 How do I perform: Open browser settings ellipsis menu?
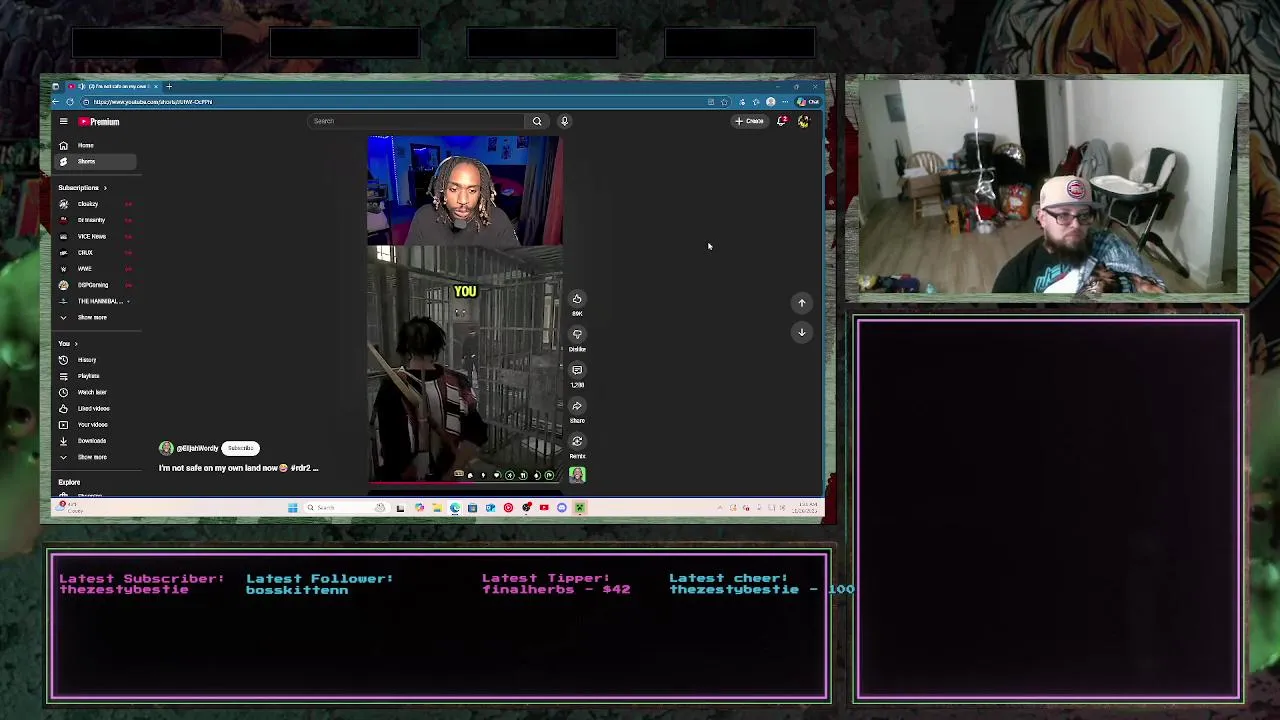786,102
